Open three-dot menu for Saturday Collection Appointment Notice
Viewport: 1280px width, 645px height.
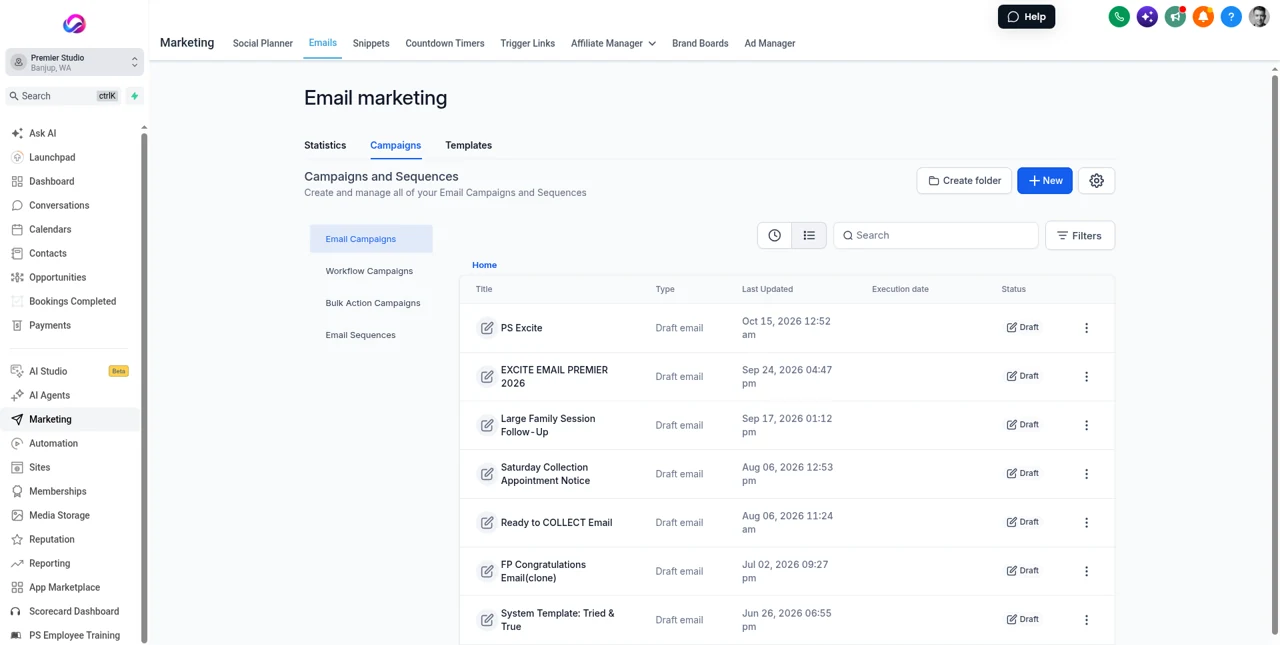(1087, 474)
